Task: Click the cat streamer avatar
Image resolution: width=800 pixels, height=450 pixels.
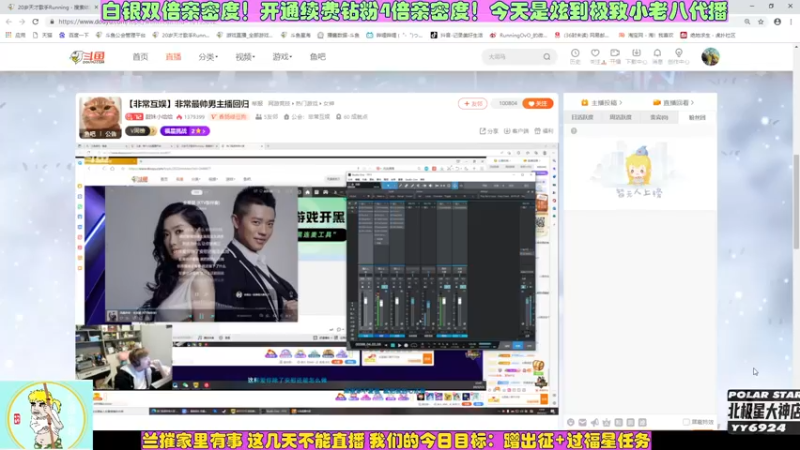Action: 101,117
